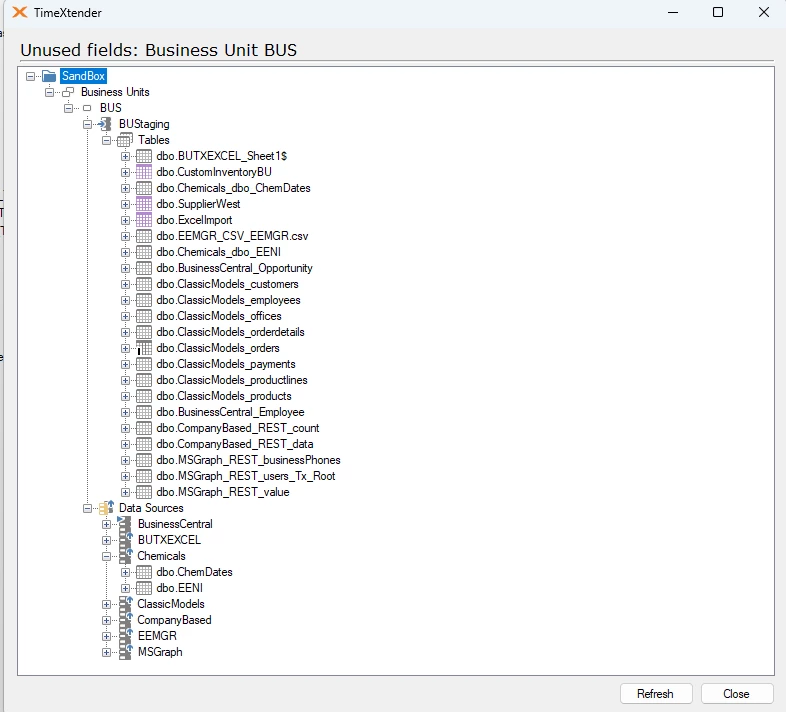Click the purple icon beside dbo.ExcelImport
Image resolution: width=786 pixels, height=712 pixels.
pyautogui.click(x=144, y=220)
